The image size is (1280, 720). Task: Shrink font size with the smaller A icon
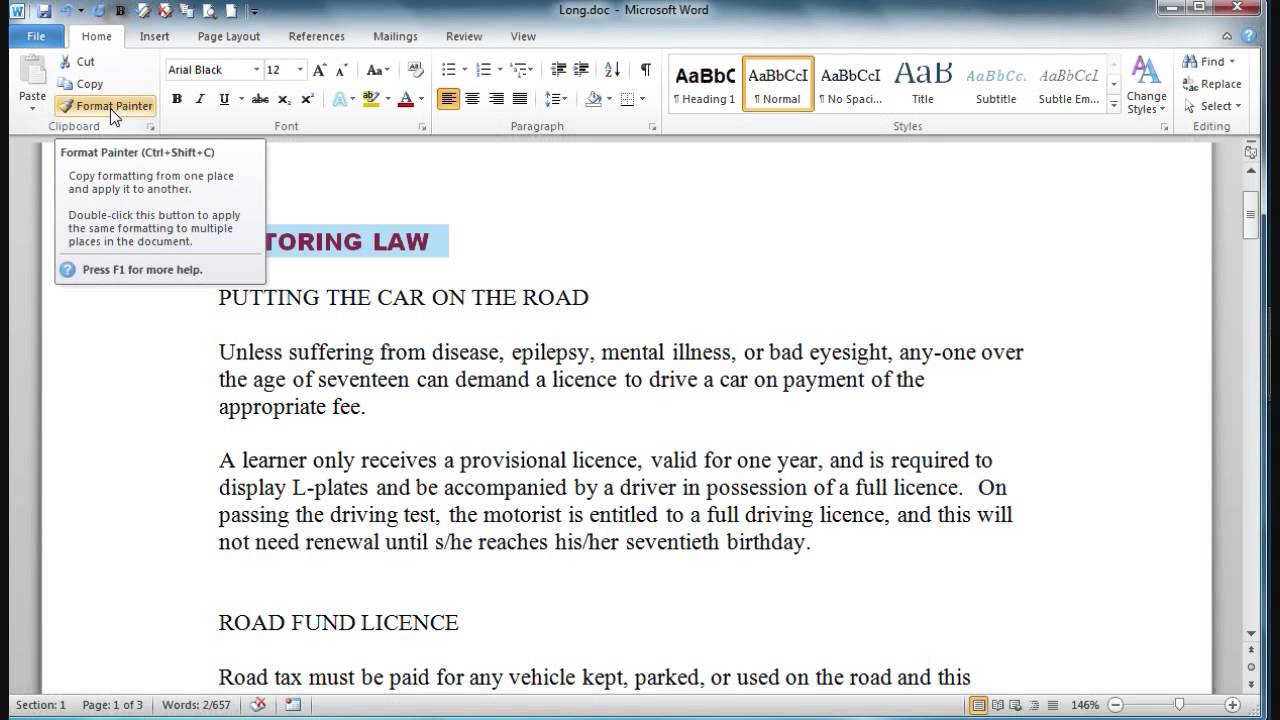coord(341,70)
